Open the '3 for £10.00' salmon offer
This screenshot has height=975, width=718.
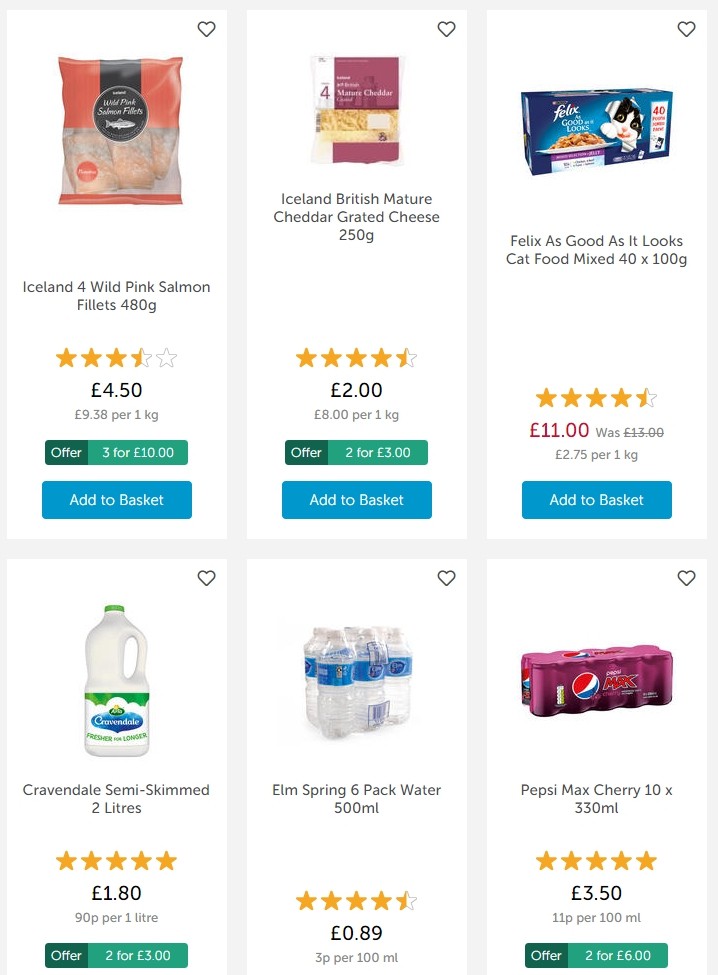[116, 452]
